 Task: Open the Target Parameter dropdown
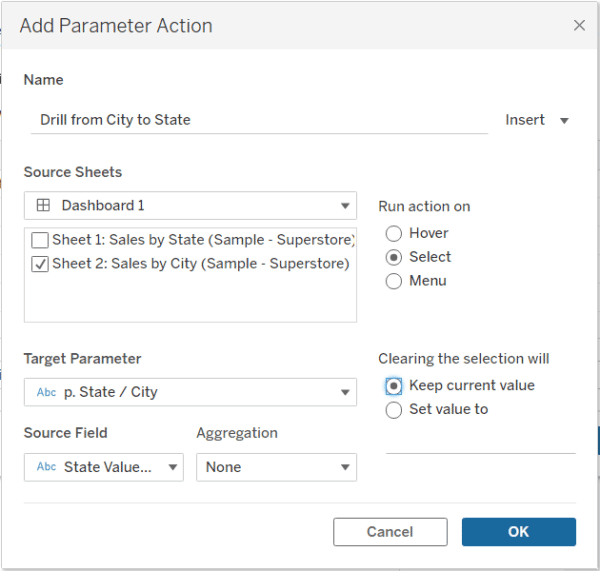pos(345,392)
